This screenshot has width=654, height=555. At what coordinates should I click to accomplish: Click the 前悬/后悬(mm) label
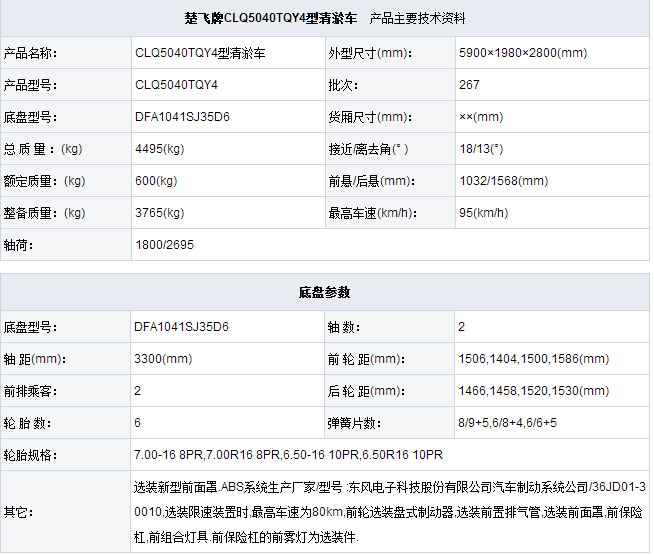click(x=372, y=181)
